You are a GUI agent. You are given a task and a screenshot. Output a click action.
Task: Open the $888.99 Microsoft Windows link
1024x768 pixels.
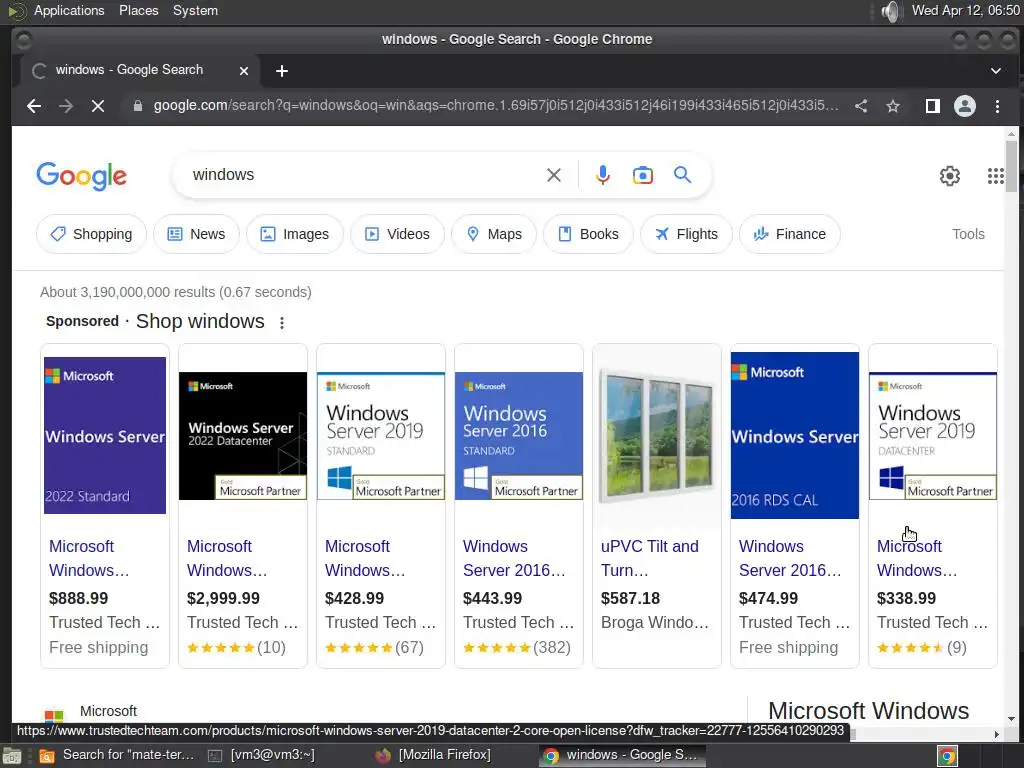pyautogui.click(x=89, y=558)
